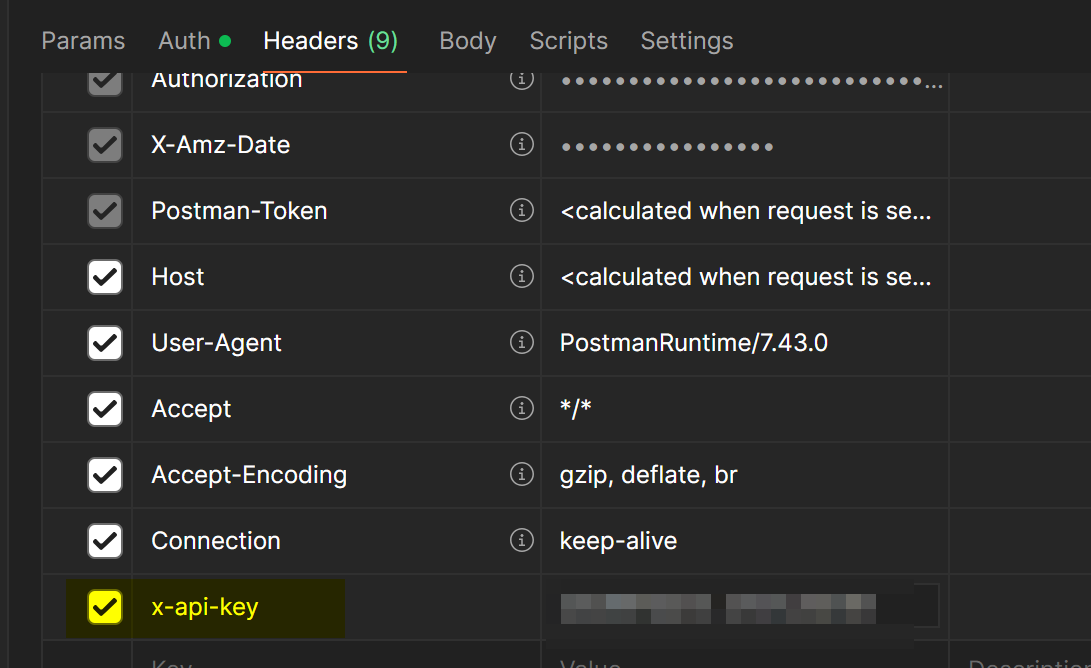Switch to the Params tab
The height and width of the screenshot is (668, 1091).
(x=83, y=41)
